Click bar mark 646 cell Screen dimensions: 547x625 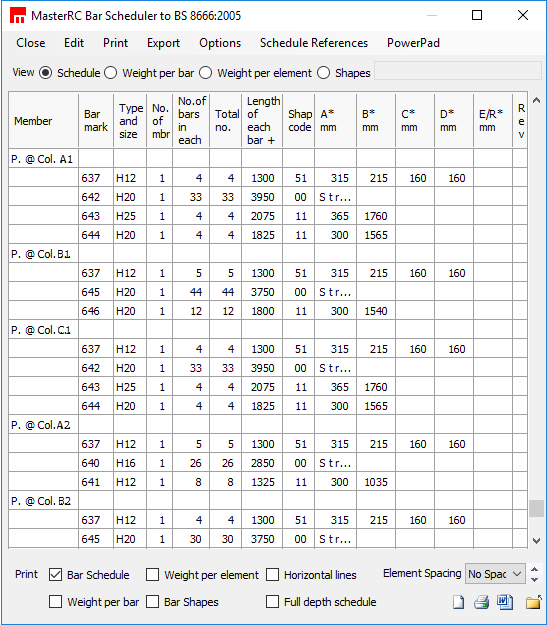pyautogui.click(x=96, y=311)
